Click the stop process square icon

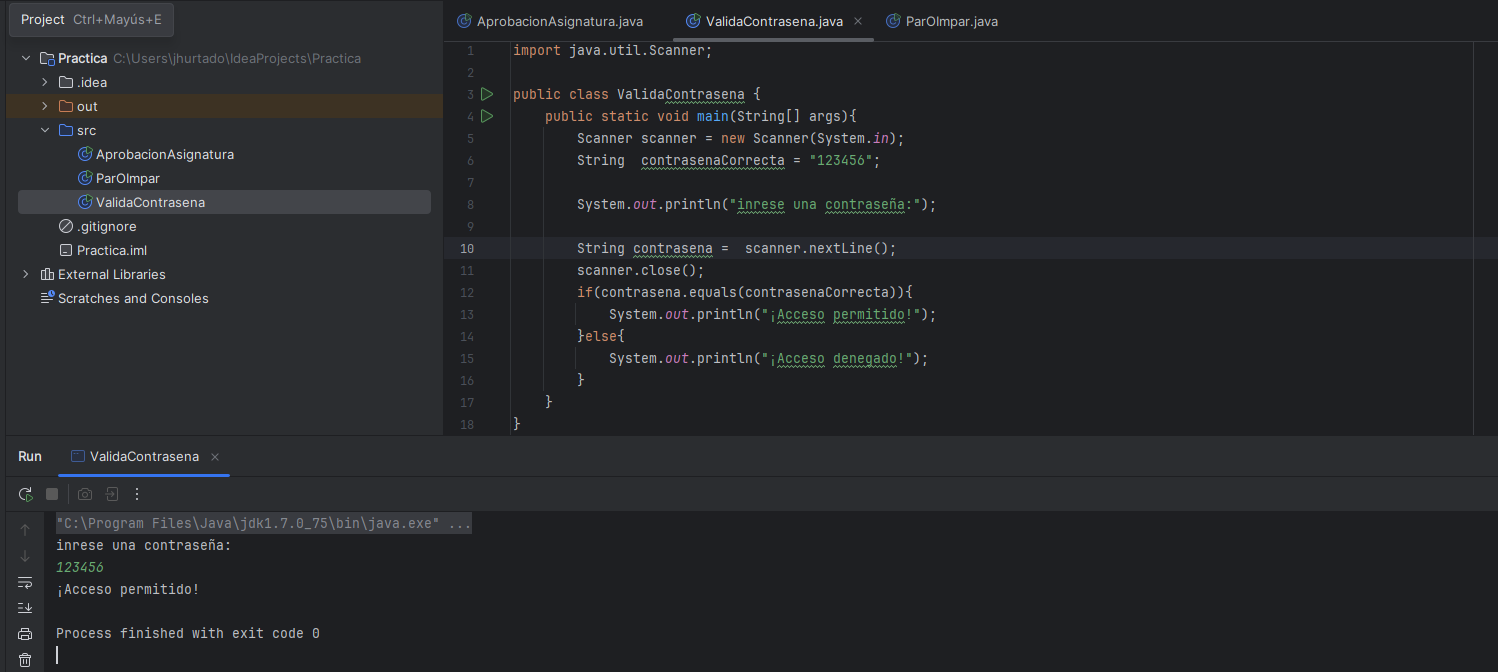(52, 494)
